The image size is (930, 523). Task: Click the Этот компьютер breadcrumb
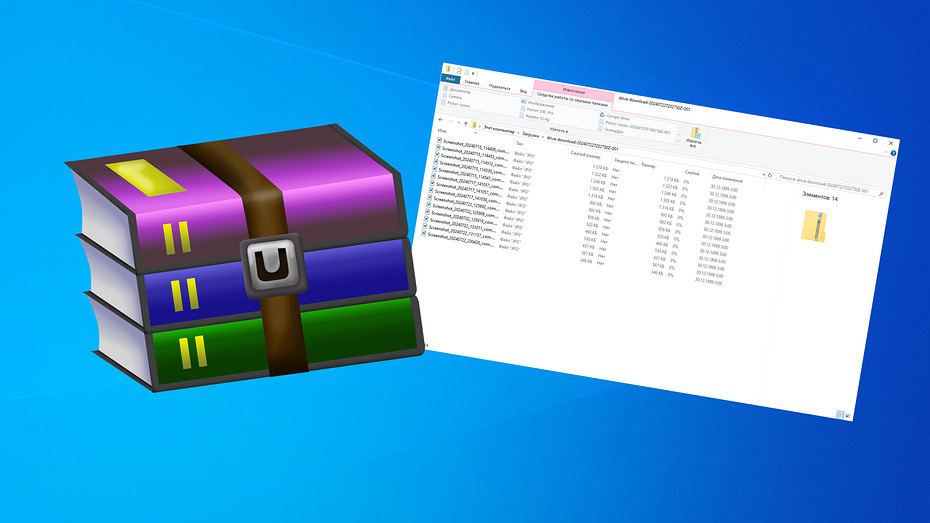click(x=499, y=130)
